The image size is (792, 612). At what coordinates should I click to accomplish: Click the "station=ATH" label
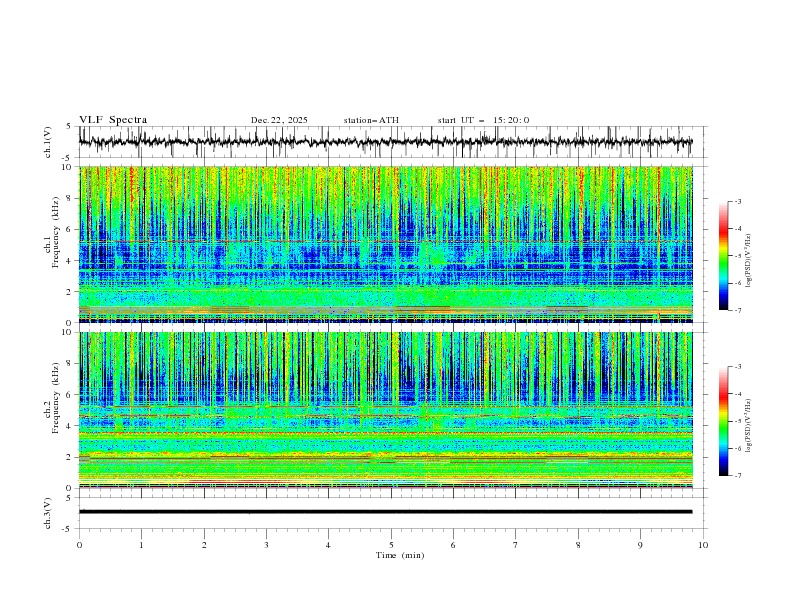pyautogui.click(x=371, y=120)
